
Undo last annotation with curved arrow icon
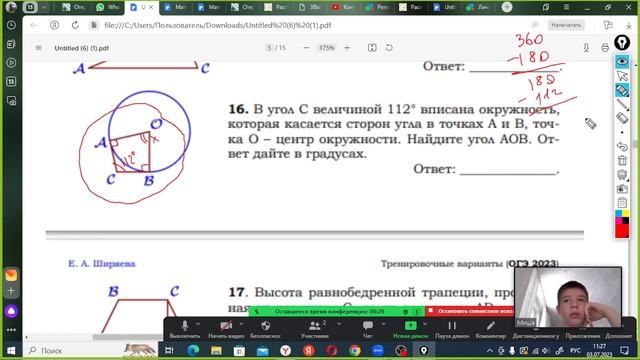pos(622,146)
